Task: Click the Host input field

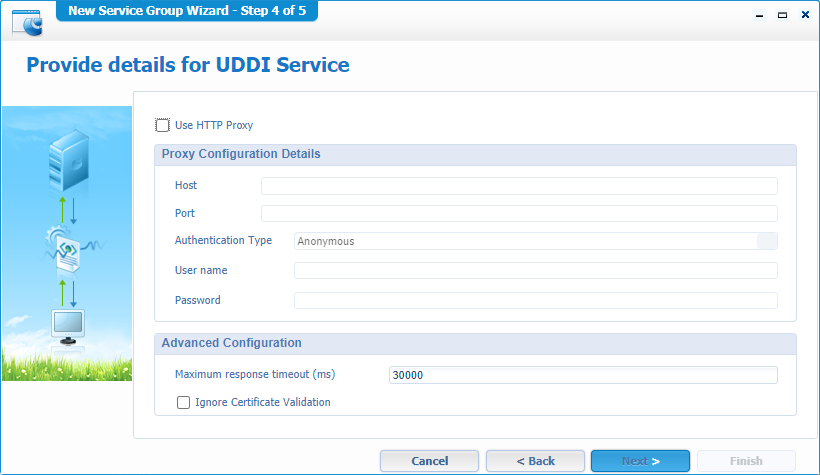Action: 519,186
